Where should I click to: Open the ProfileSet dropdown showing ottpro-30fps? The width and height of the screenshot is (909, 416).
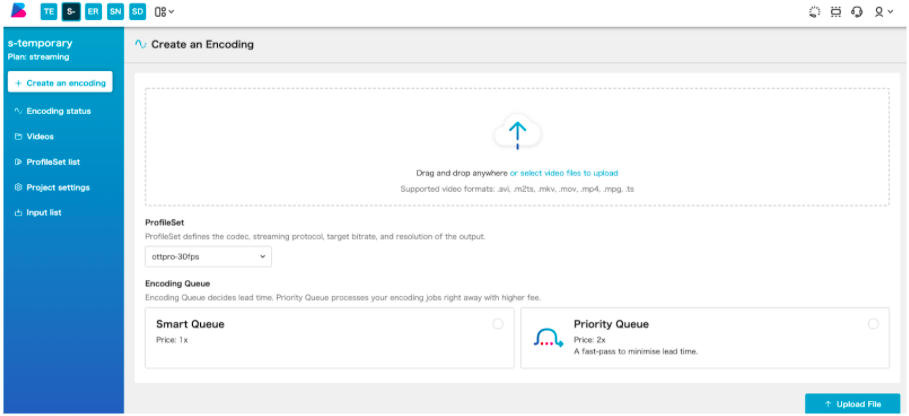(208, 257)
